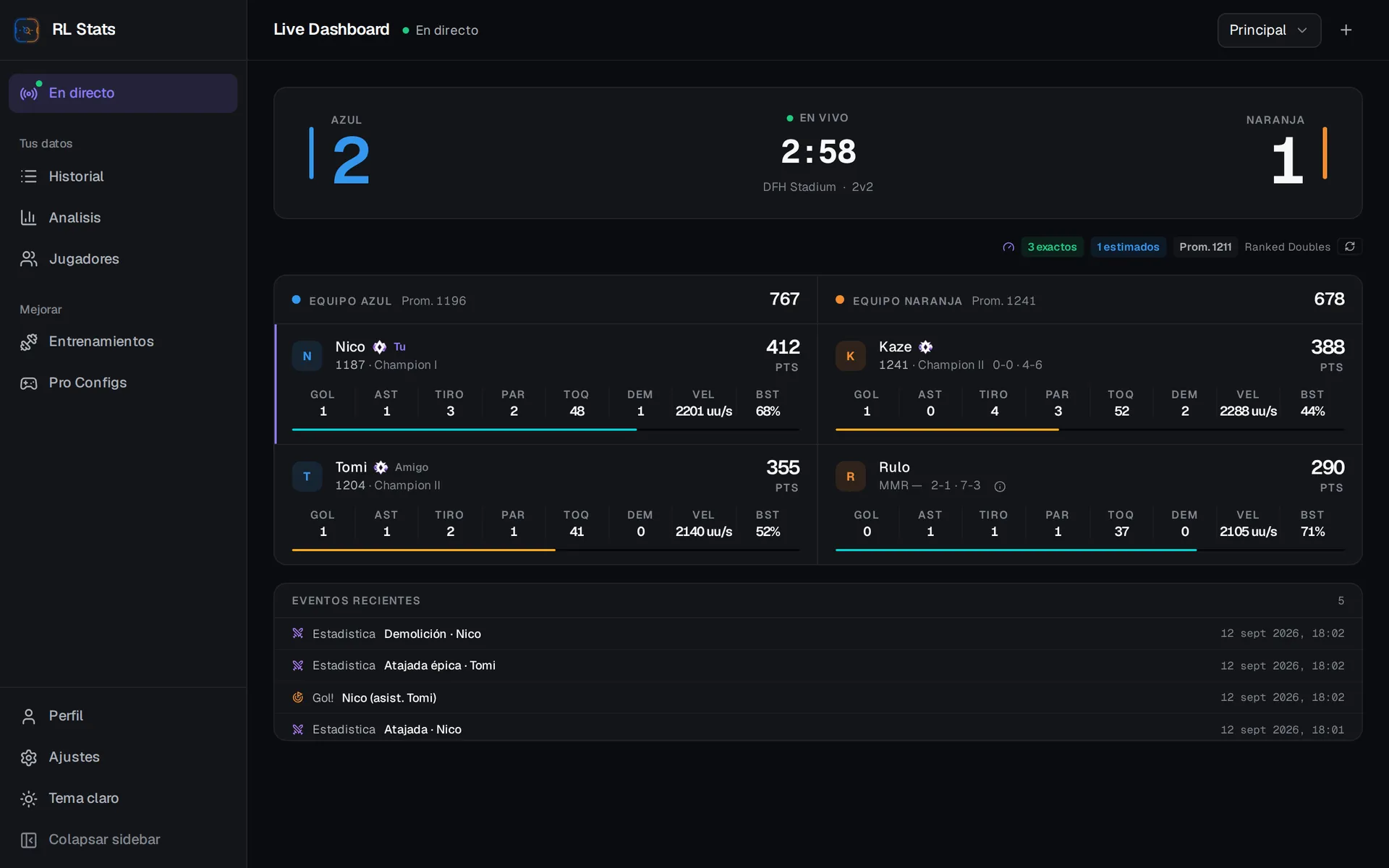Click the Jugadores people icon
Screen dimensions: 1389x868
point(29,259)
